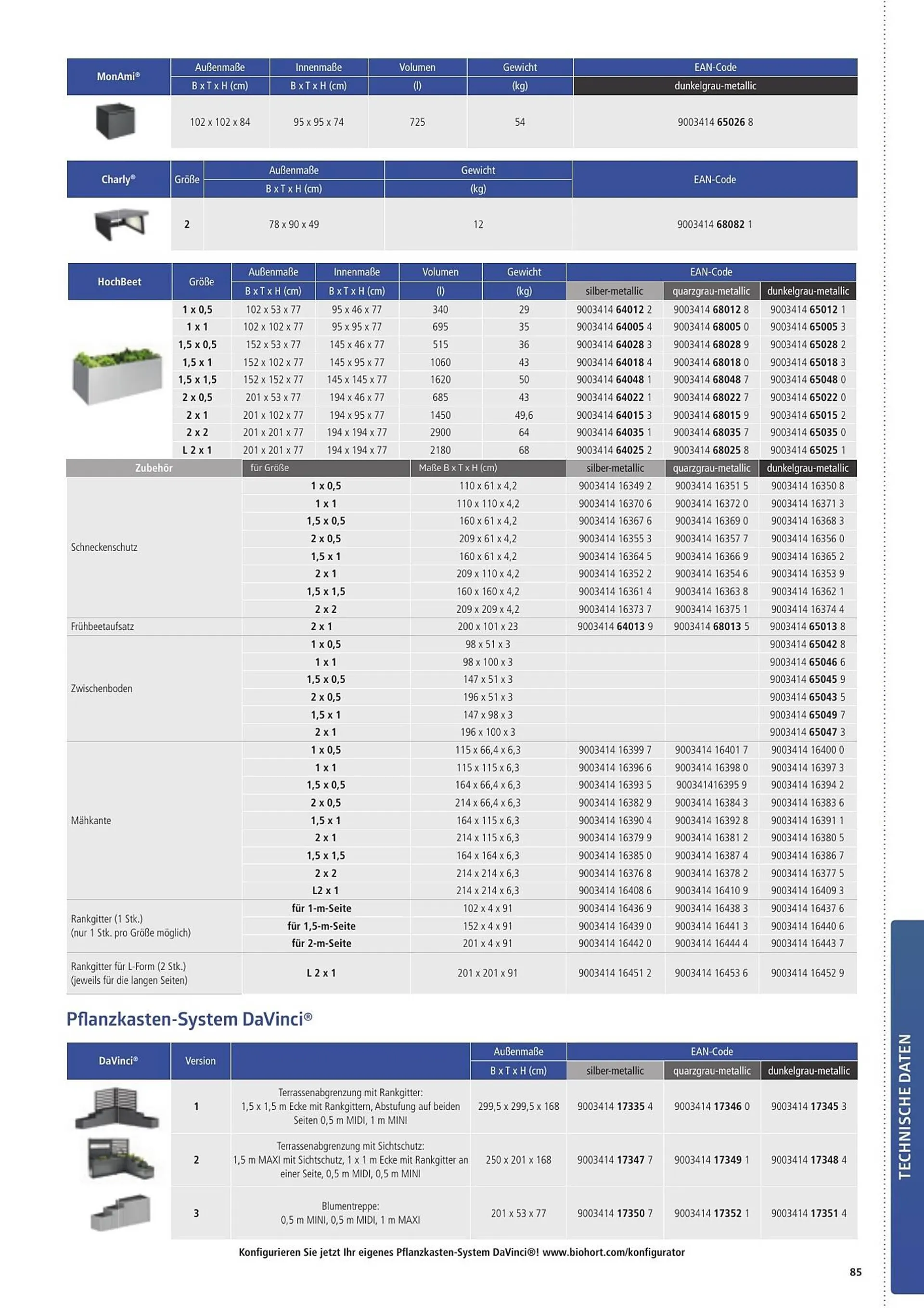
Task: Select Rankgitter dimensions 102 x 4 x 91
Action: tap(488, 908)
